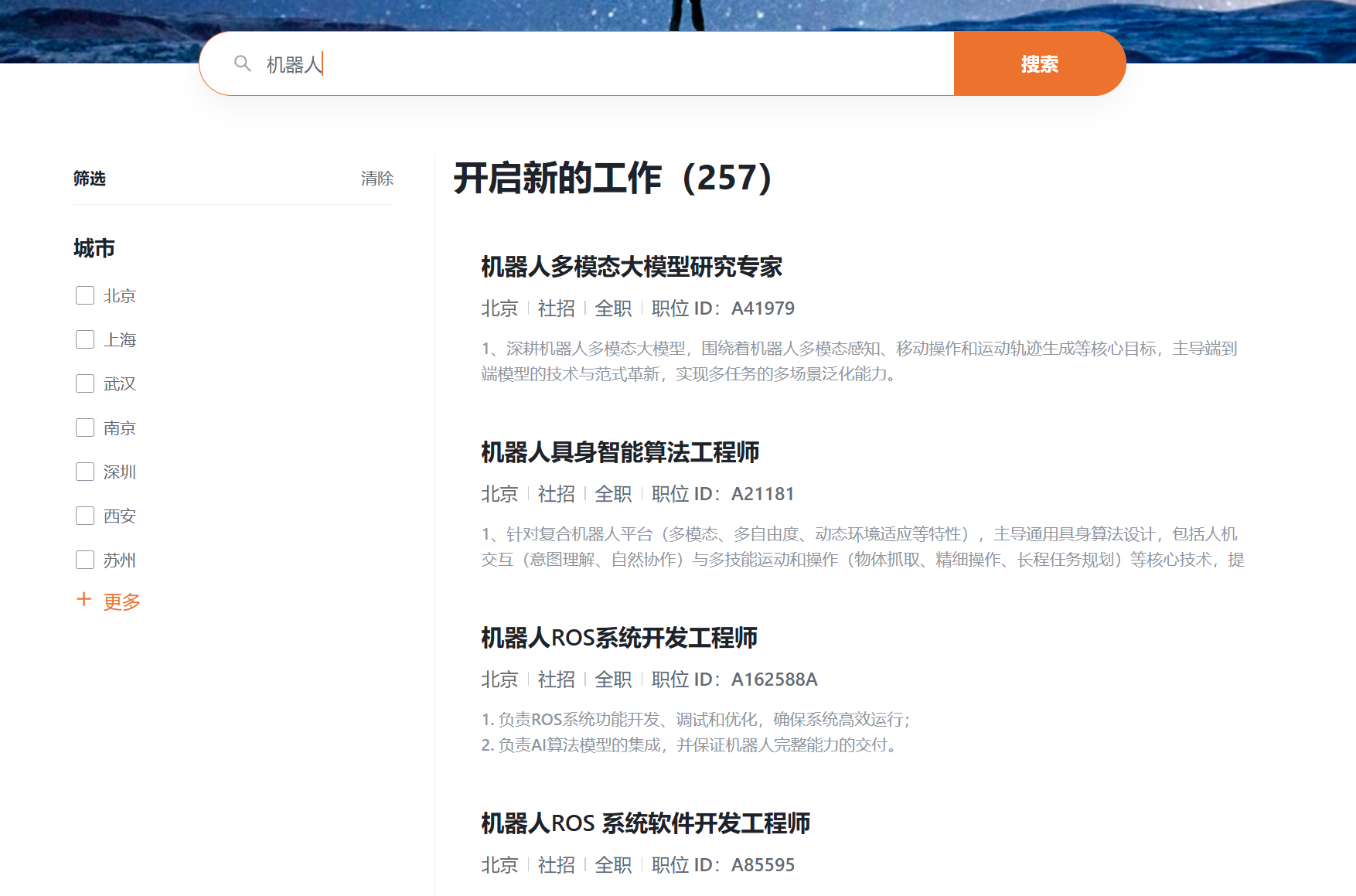The width and height of the screenshot is (1356, 896).
Task: Enable the 武汉 city filter
Action: (84, 383)
